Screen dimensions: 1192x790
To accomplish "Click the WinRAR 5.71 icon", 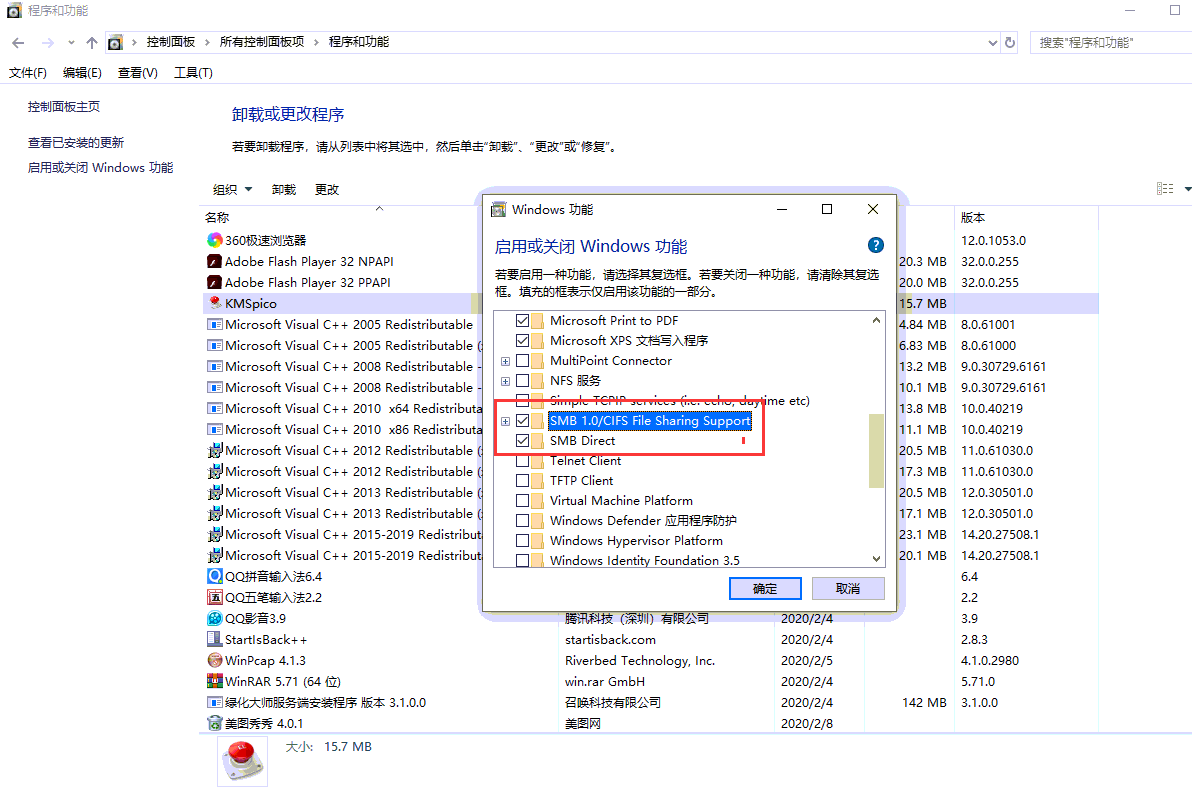I will point(214,681).
